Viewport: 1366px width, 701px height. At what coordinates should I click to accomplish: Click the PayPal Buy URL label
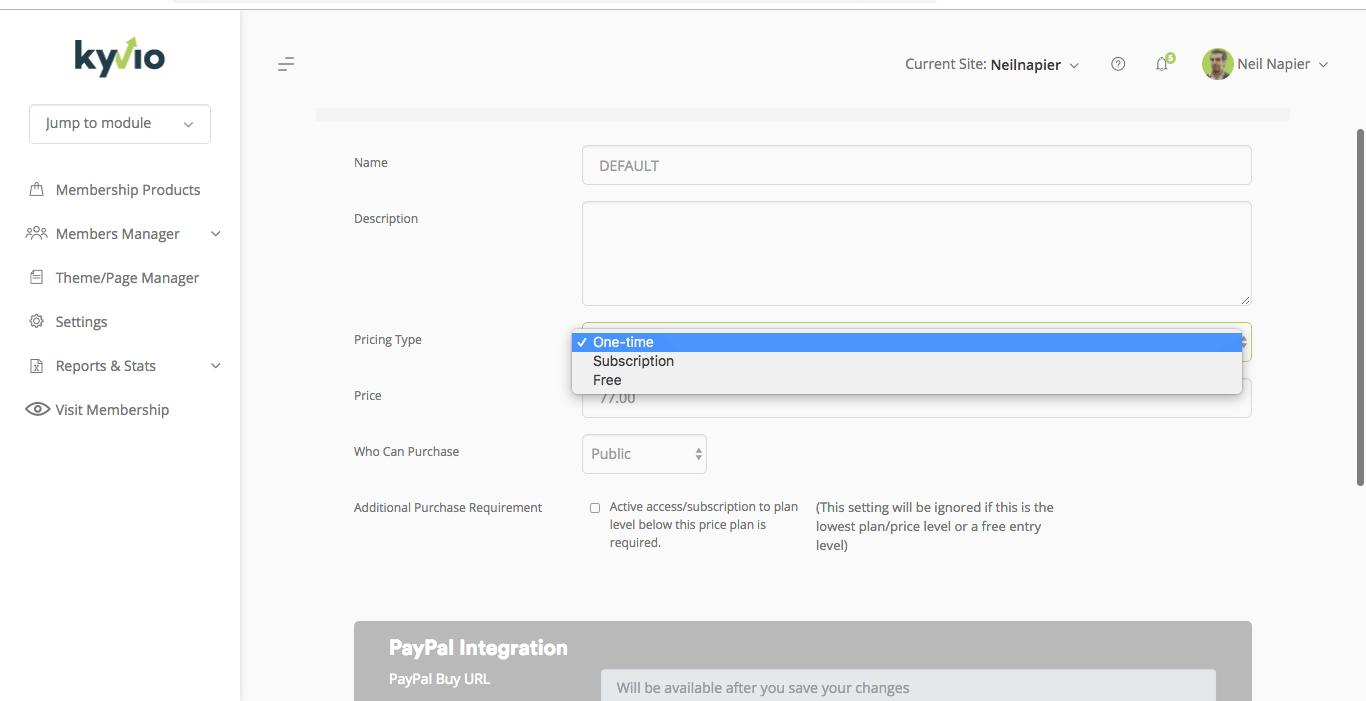click(440, 679)
